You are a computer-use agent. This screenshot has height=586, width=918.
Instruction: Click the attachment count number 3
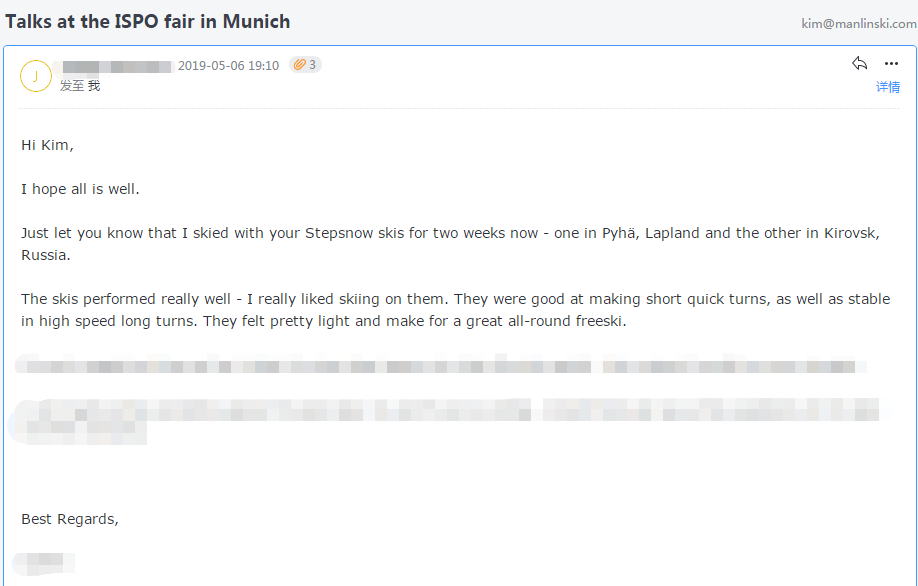tap(312, 65)
